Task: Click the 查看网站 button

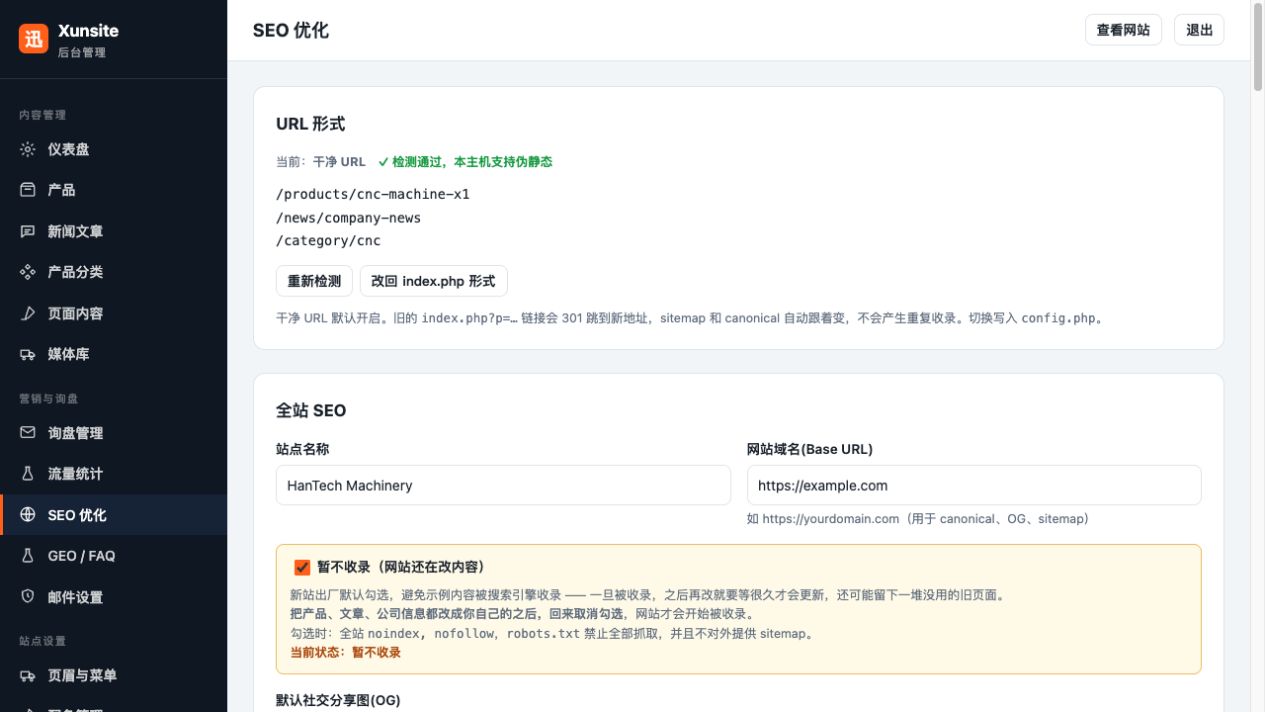Action: coord(1123,30)
